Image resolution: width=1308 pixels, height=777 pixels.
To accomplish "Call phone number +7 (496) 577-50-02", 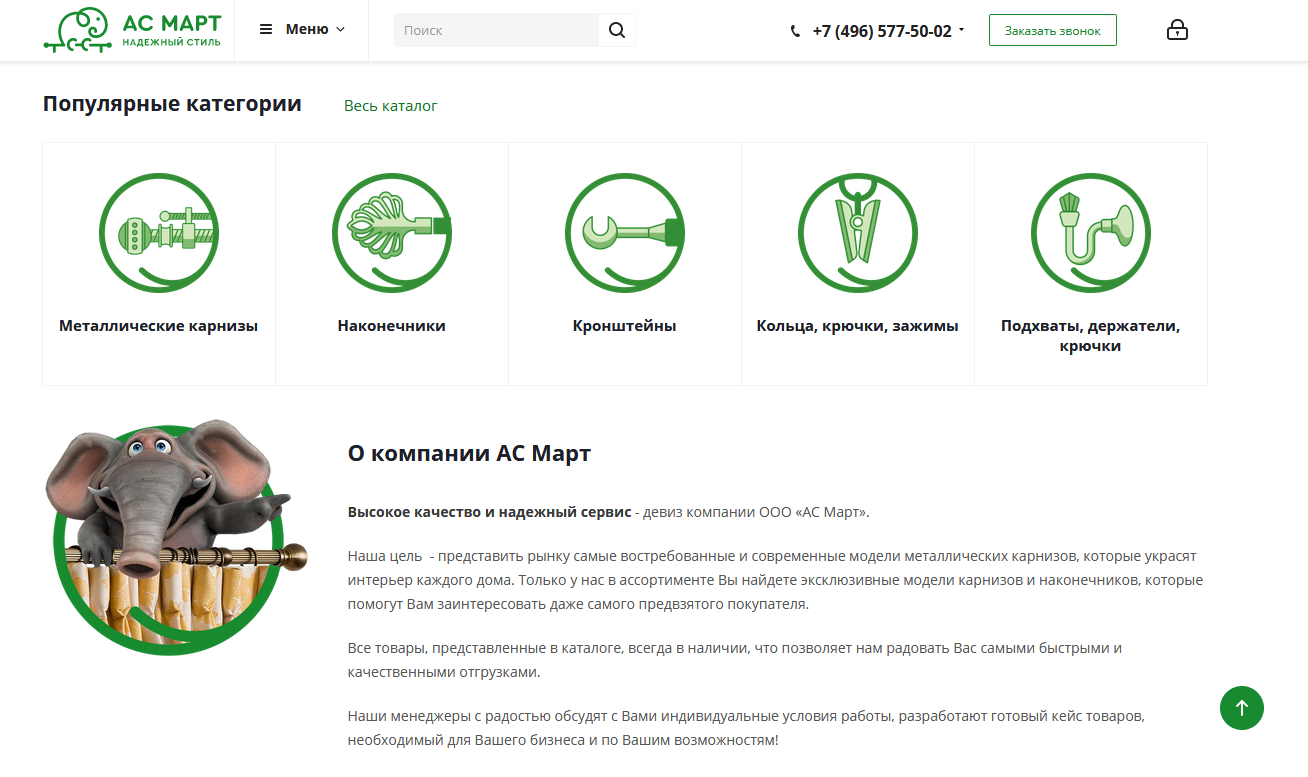I will [x=882, y=31].
